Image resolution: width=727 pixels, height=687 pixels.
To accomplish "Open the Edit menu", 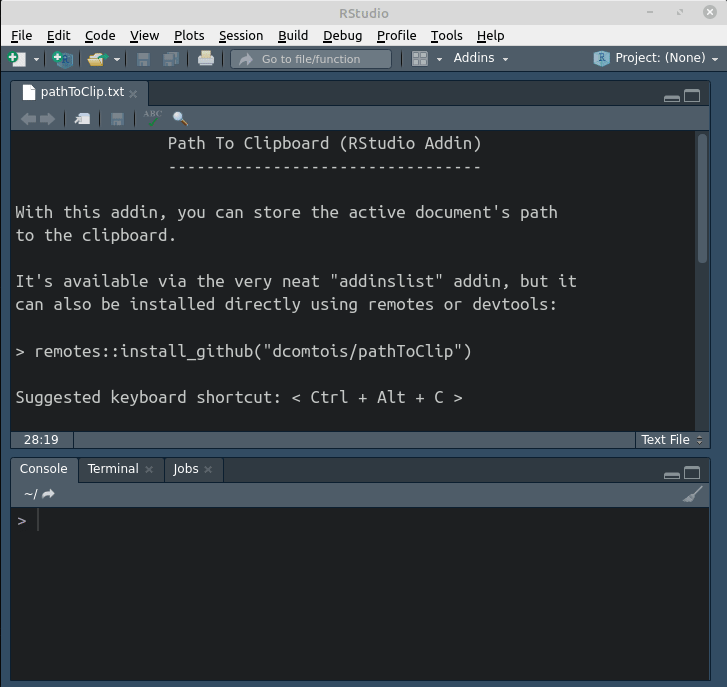I will (x=58, y=36).
